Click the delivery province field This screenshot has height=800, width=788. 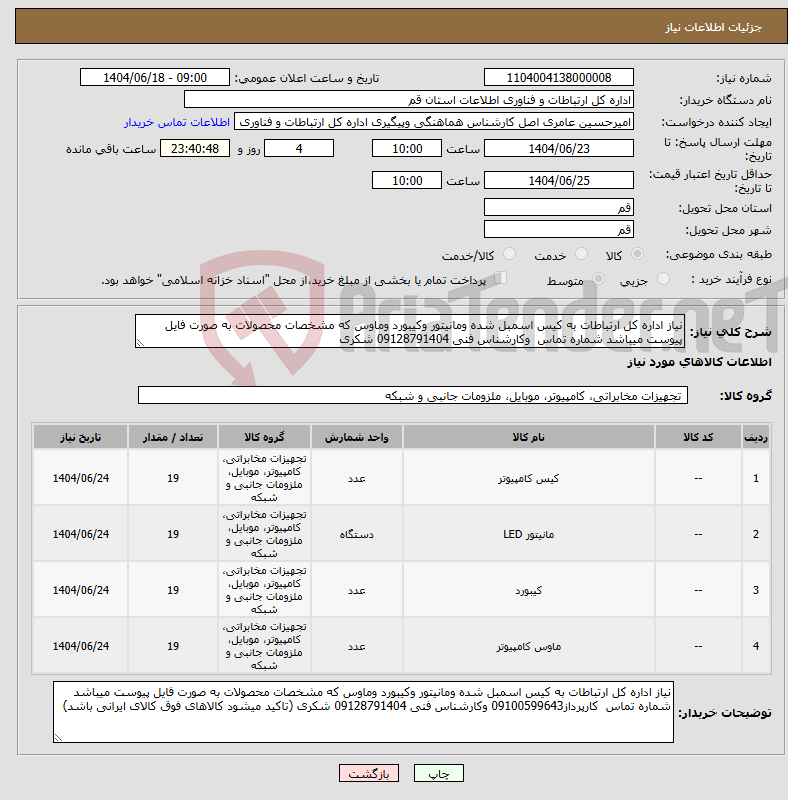(x=559, y=207)
